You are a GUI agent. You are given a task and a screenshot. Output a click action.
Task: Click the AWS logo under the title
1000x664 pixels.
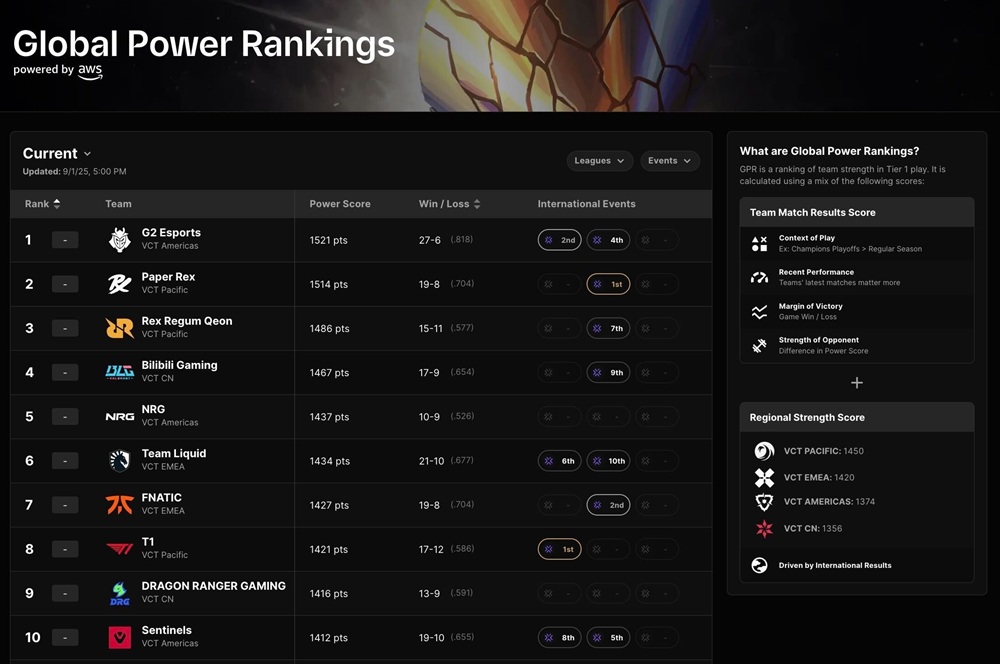(90, 72)
